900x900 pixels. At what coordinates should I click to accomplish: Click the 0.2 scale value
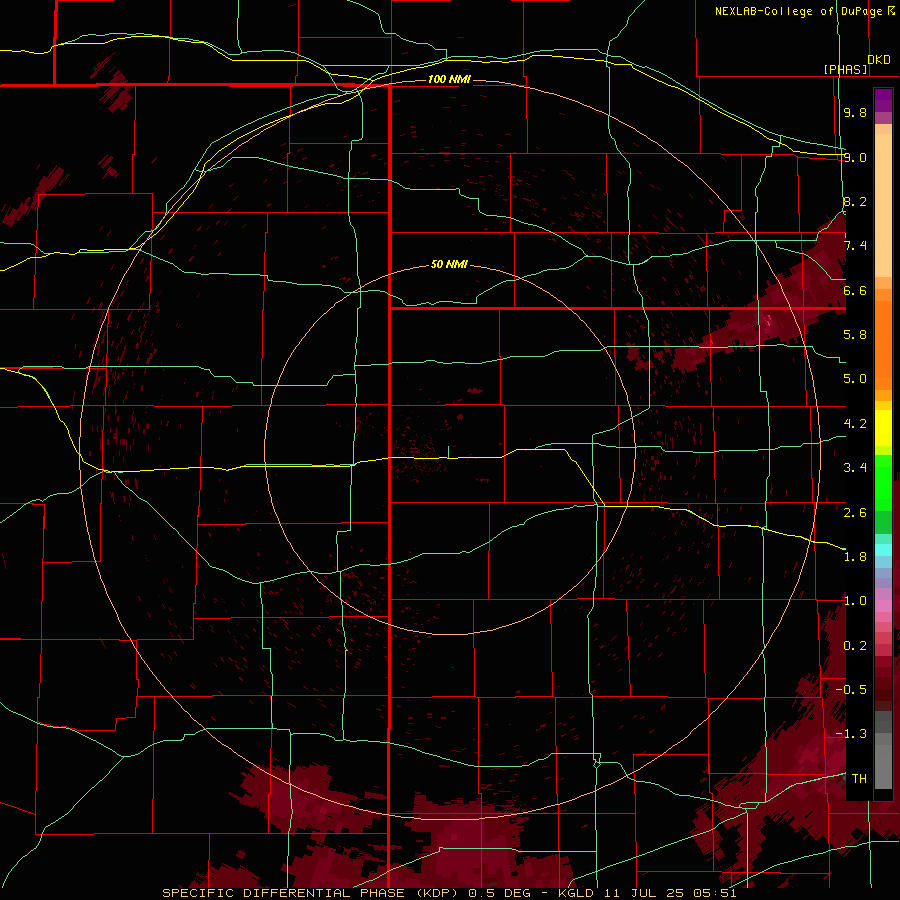pyautogui.click(x=855, y=645)
